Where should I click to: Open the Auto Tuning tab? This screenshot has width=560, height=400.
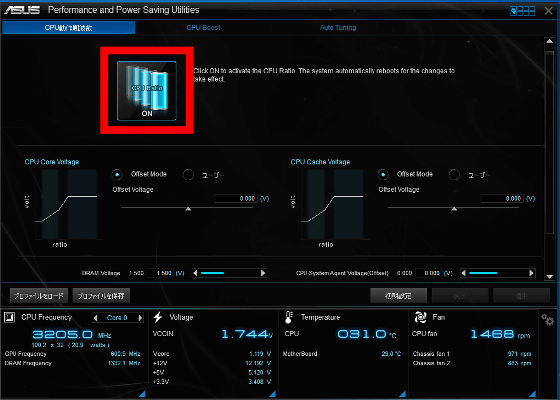[338, 28]
